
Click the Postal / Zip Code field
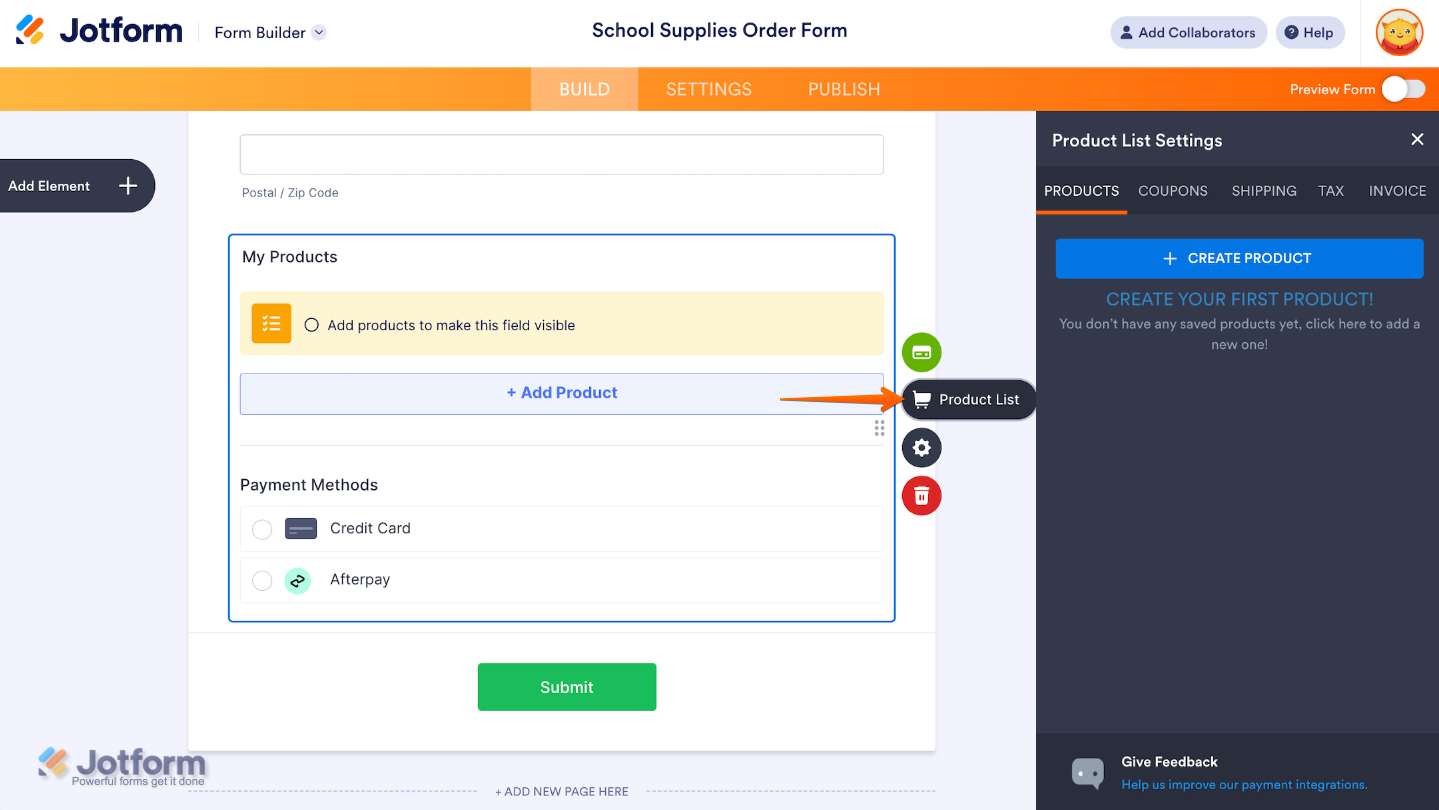point(561,155)
